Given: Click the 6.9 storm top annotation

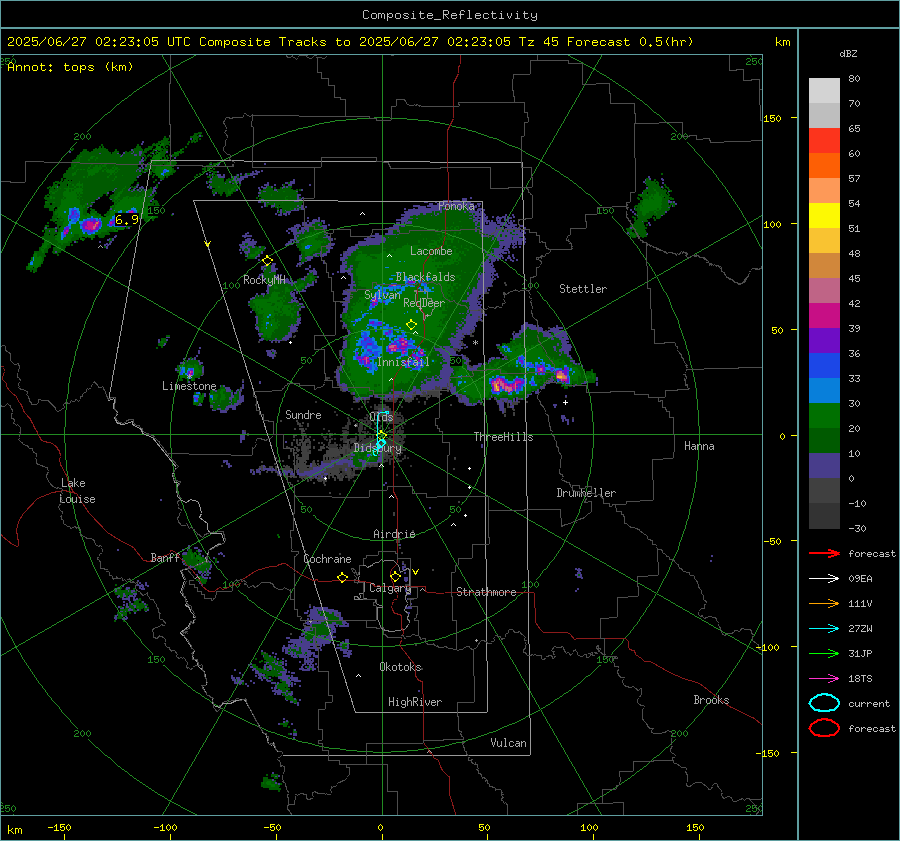Looking at the screenshot, I should [x=127, y=219].
